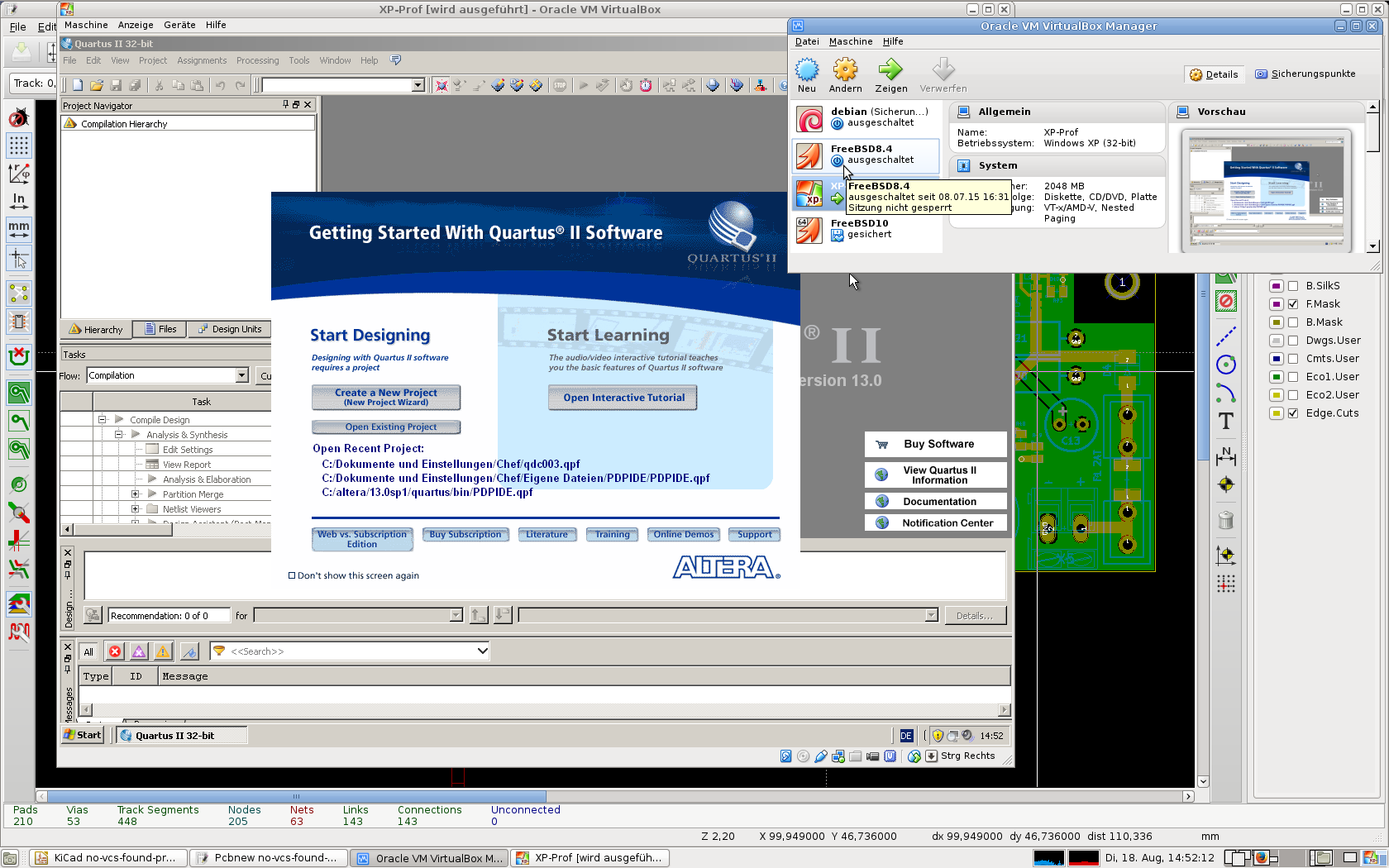The height and width of the screenshot is (868, 1389).
Task: Select the Add dimension tool in Pcbnew
Action: coord(1226,455)
